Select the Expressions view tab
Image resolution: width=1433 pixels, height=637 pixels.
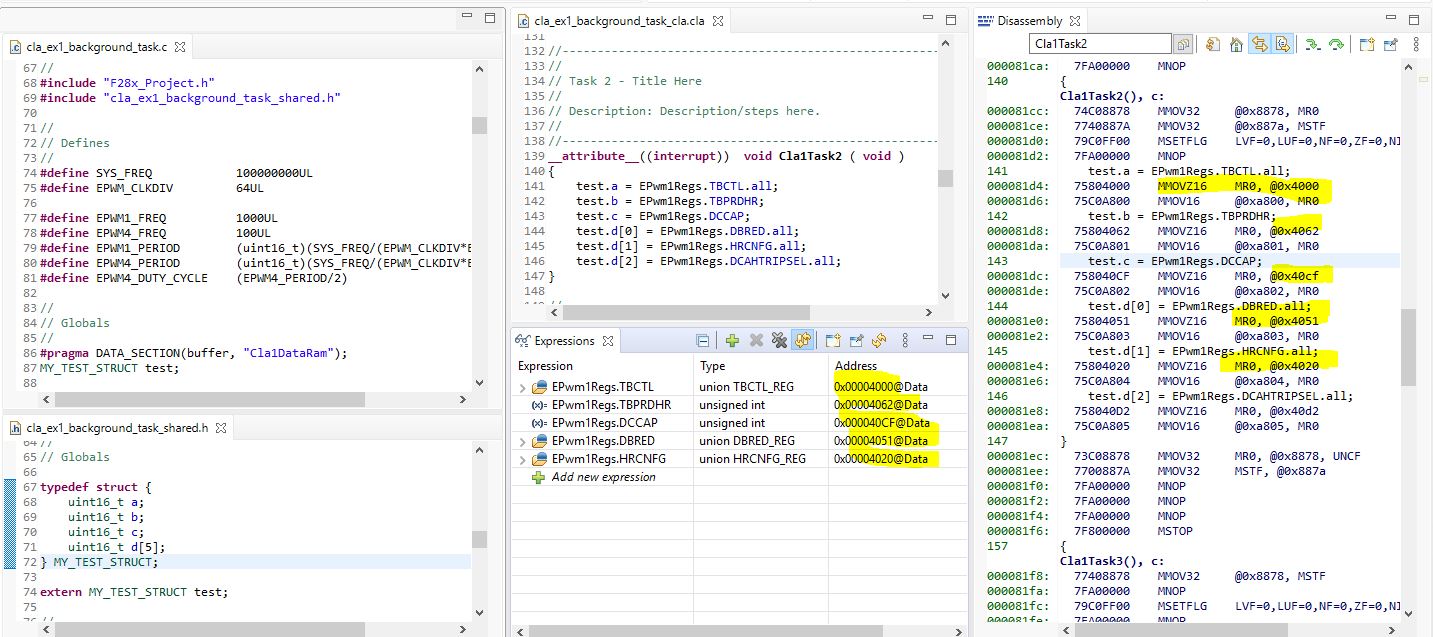(x=564, y=341)
